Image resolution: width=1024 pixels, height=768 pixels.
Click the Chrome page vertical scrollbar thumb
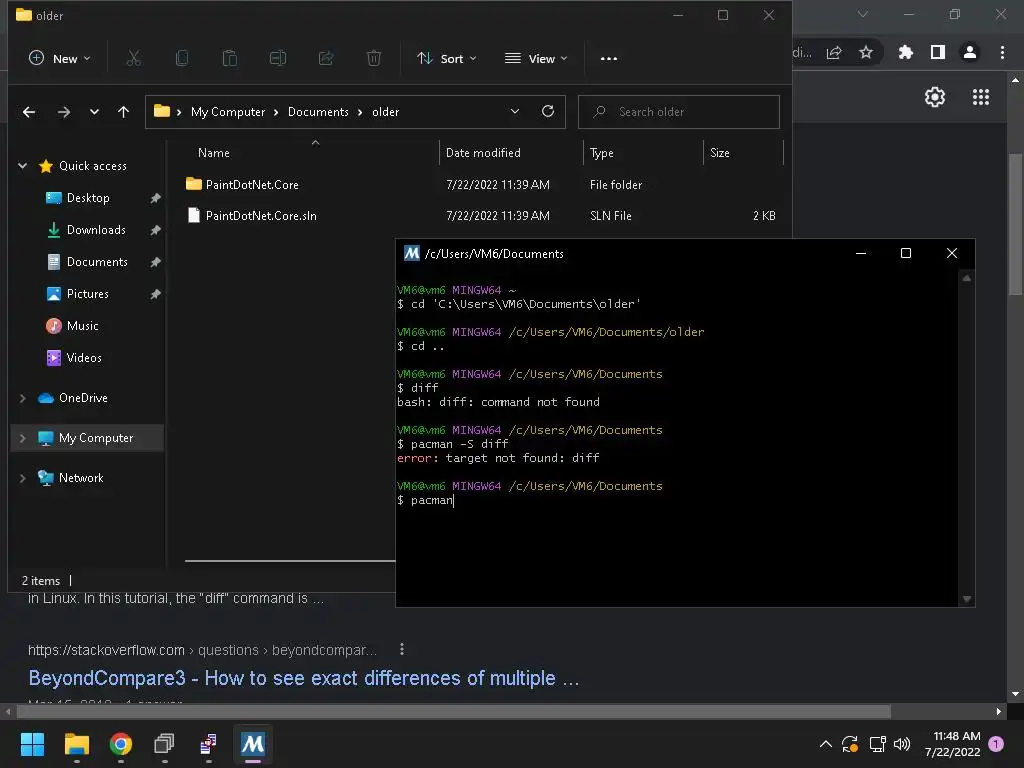click(1015, 224)
